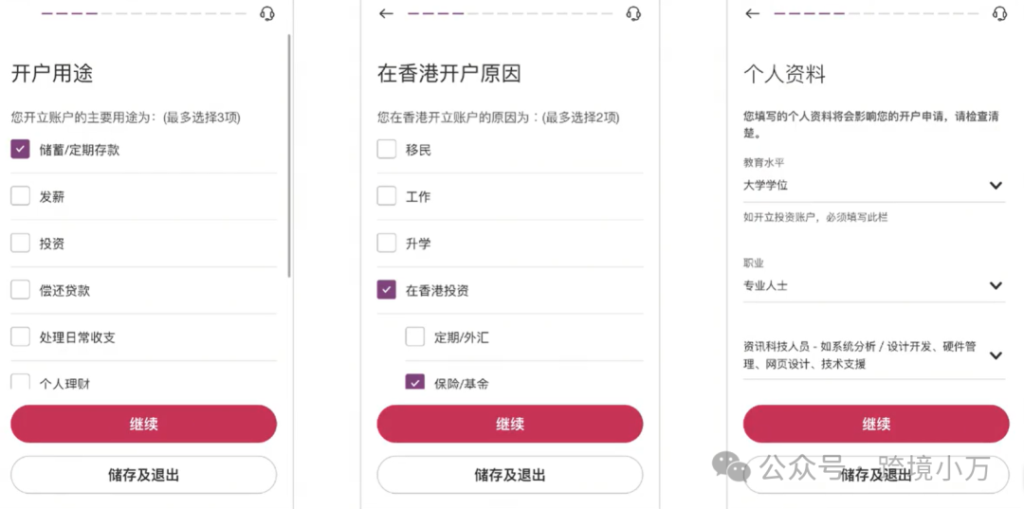The width and height of the screenshot is (1024, 509).
Task: Open the 职业 dropdown showing 专业人士
Action: tap(874, 286)
